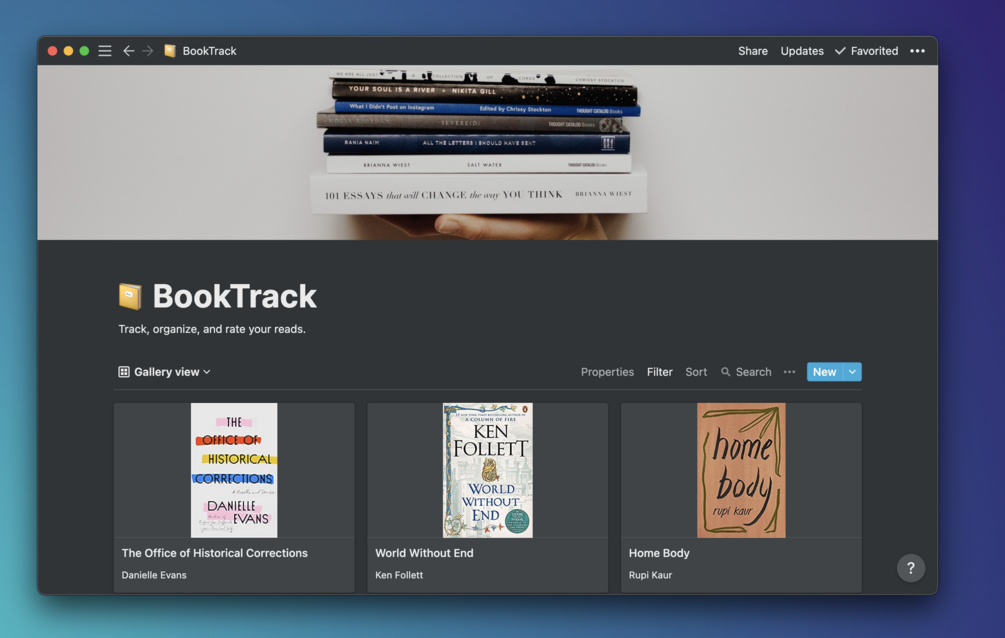The width and height of the screenshot is (1005, 638).
Task: Click the search magnifier icon
Action: (x=726, y=372)
